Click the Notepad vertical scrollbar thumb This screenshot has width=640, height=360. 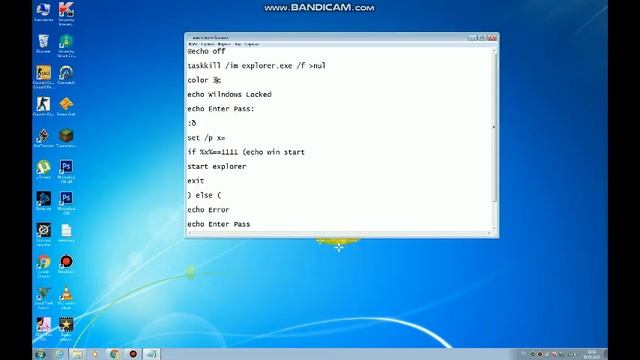coord(494,127)
